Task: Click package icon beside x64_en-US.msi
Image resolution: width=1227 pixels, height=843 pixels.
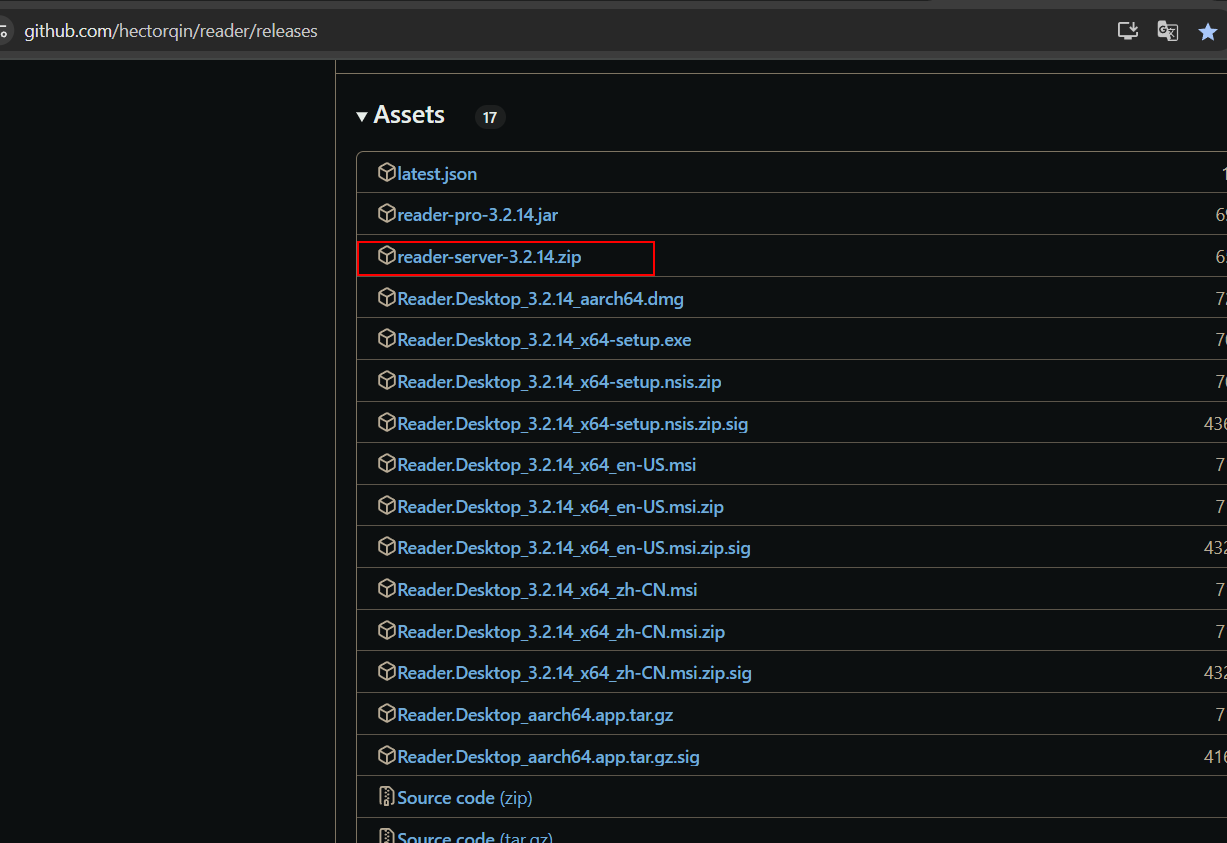Action: tap(387, 464)
